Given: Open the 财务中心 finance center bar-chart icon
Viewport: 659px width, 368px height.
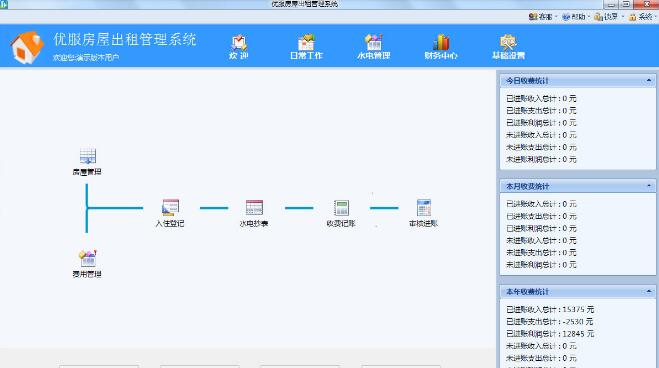Looking at the screenshot, I should (x=441, y=42).
